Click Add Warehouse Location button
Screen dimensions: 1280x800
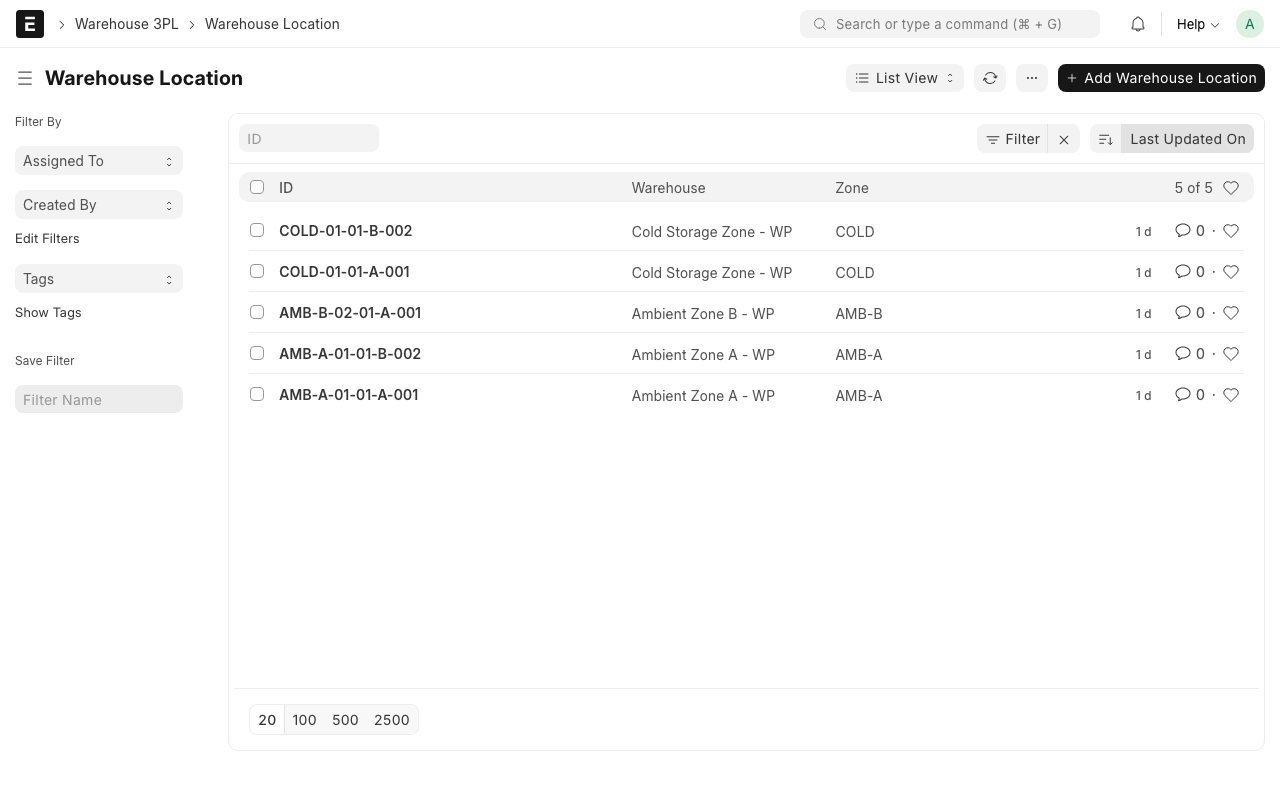coord(1161,78)
